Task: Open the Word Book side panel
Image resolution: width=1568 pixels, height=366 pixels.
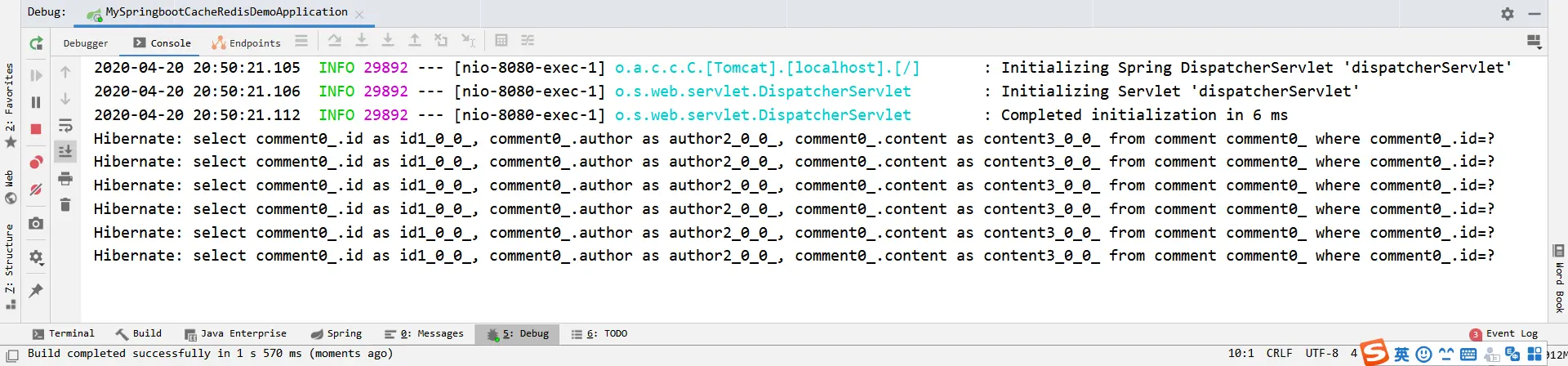Action: pos(1558,278)
